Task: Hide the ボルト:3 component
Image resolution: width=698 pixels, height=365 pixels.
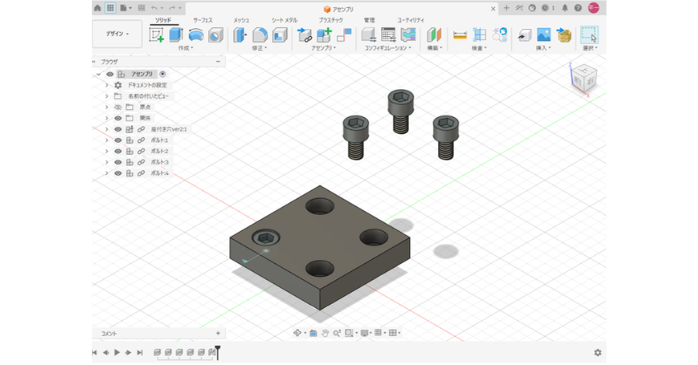Action: [118, 162]
